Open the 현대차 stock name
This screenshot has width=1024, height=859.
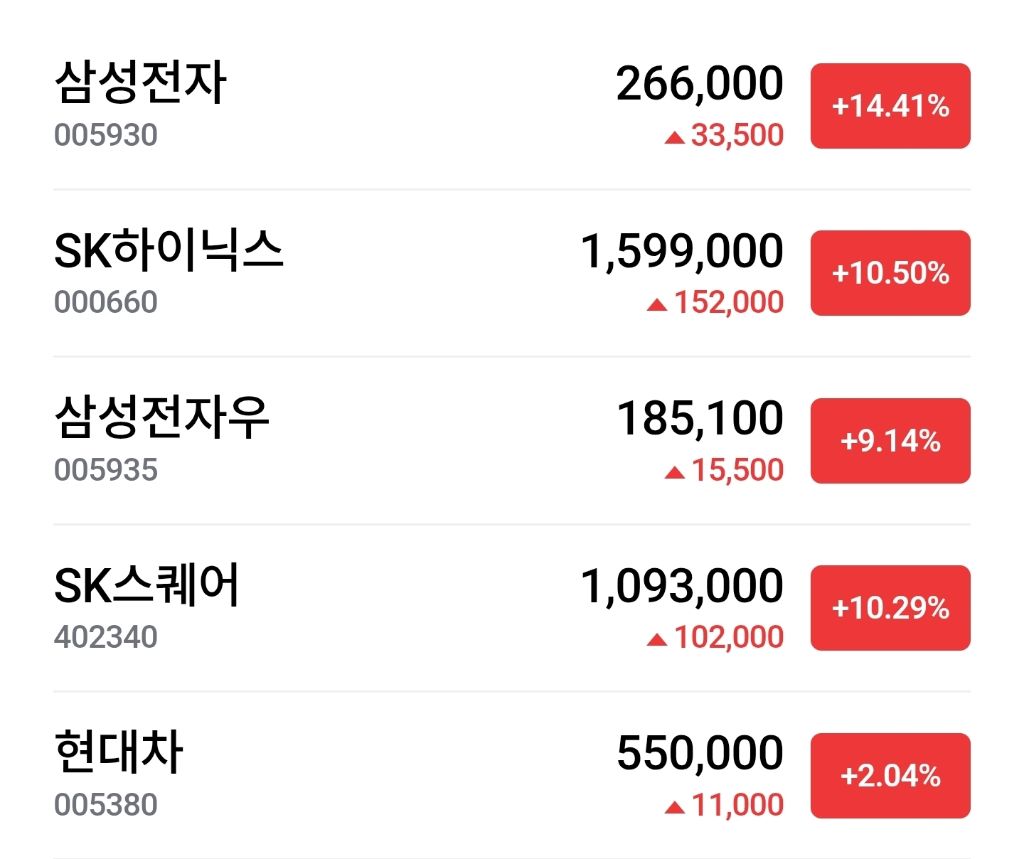(118, 752)
